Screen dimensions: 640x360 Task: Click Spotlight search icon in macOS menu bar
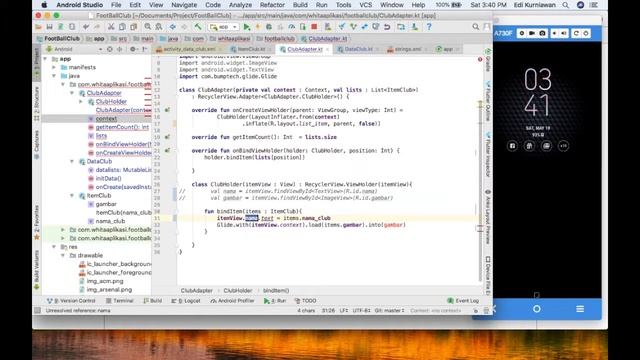565,5
